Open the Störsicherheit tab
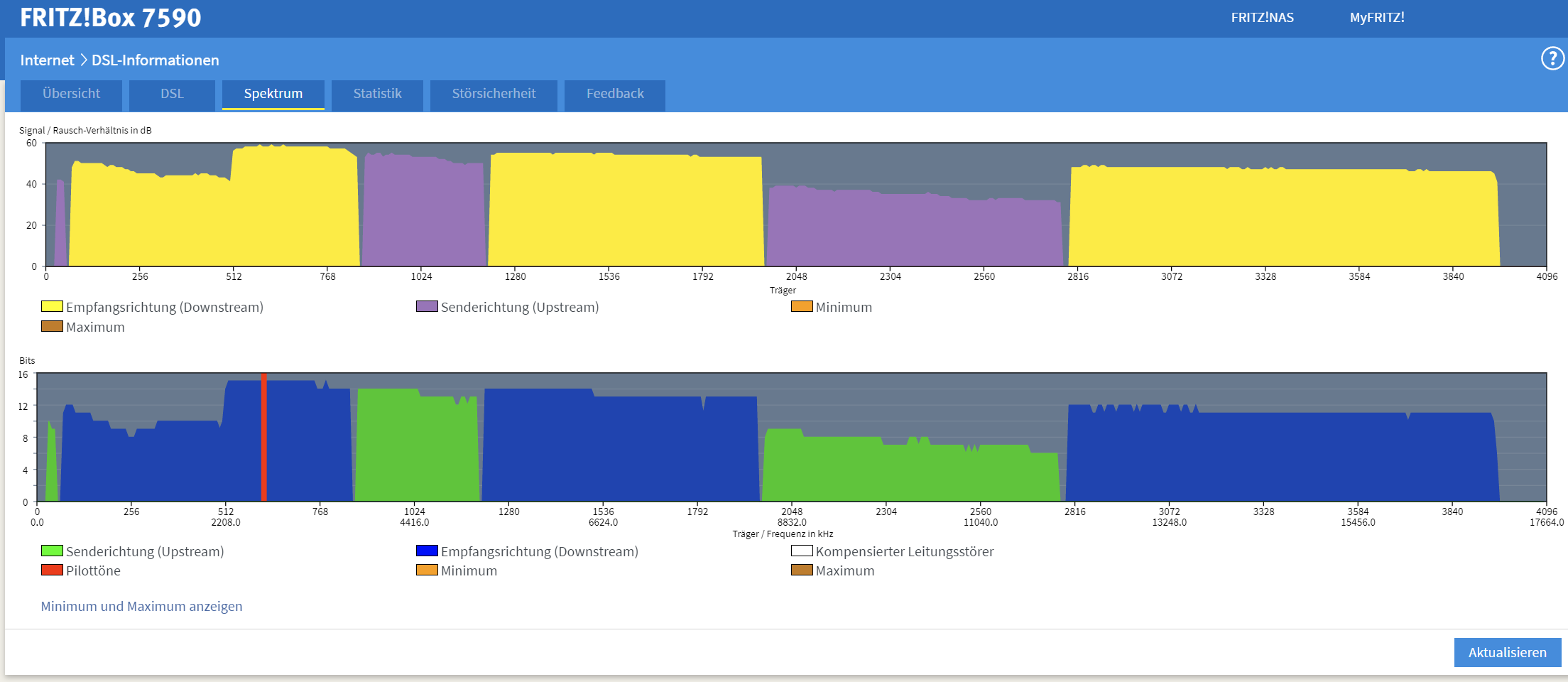 tap(494, 94)
